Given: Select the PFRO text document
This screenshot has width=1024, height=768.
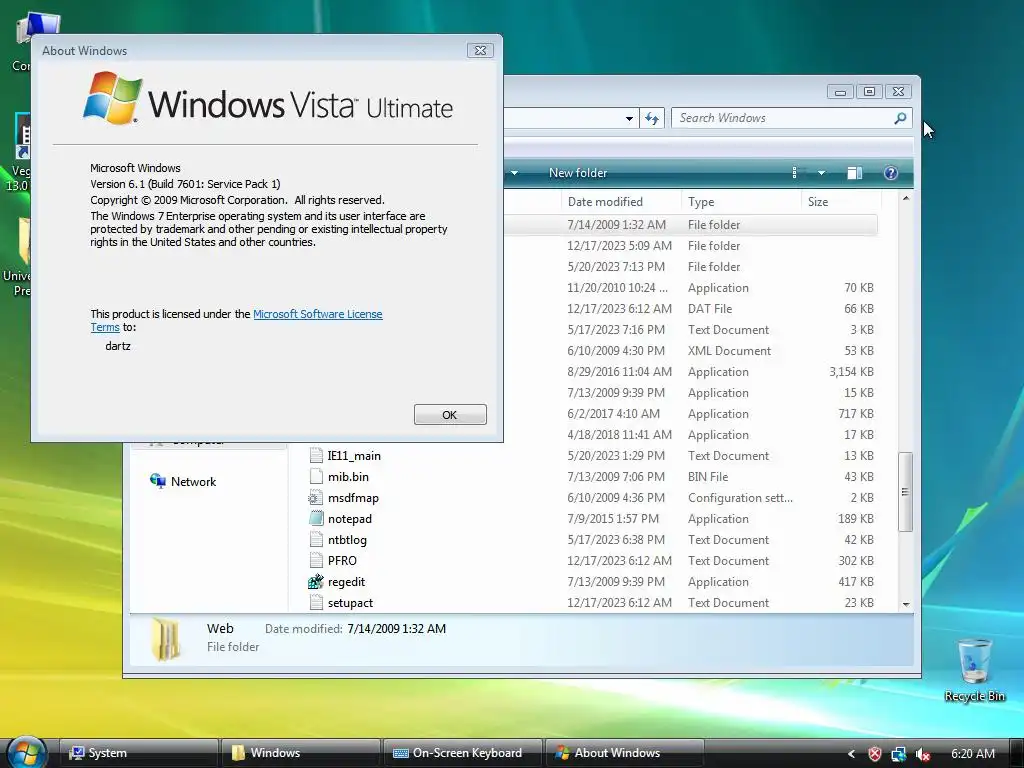Looking at the screenshot, I should [342, 561].
